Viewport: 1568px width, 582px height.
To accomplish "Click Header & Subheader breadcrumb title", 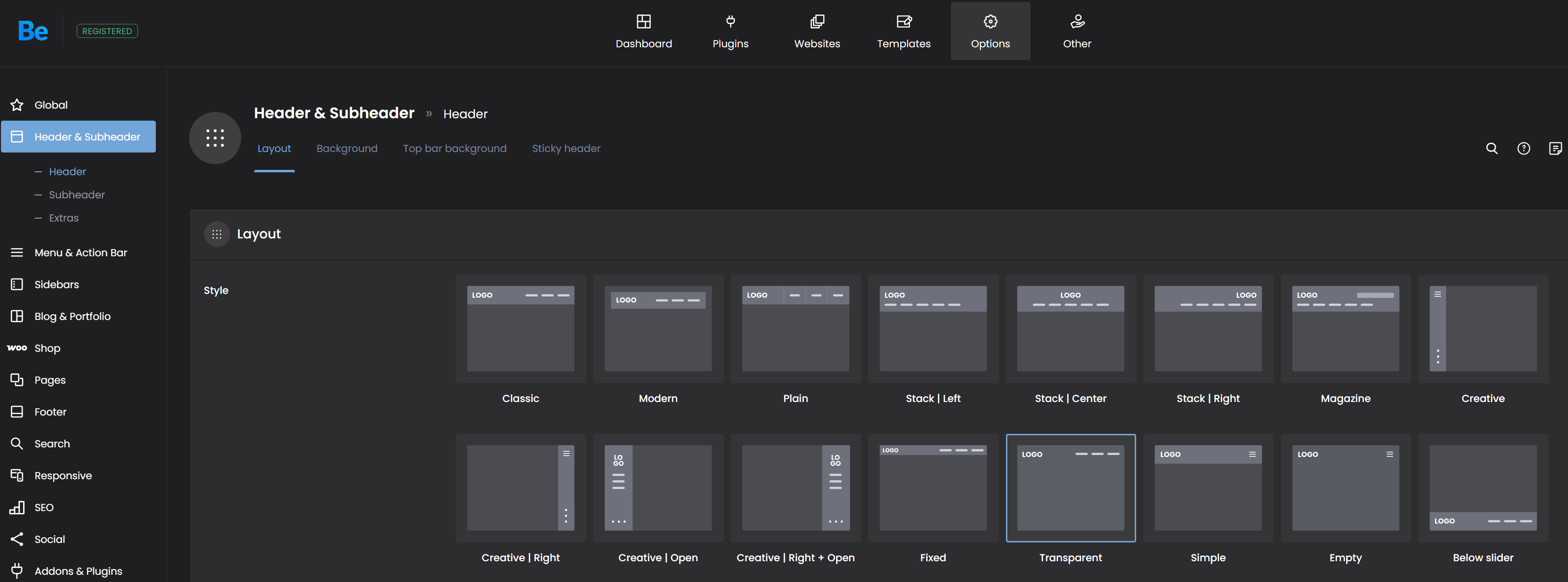I will 334,113.
